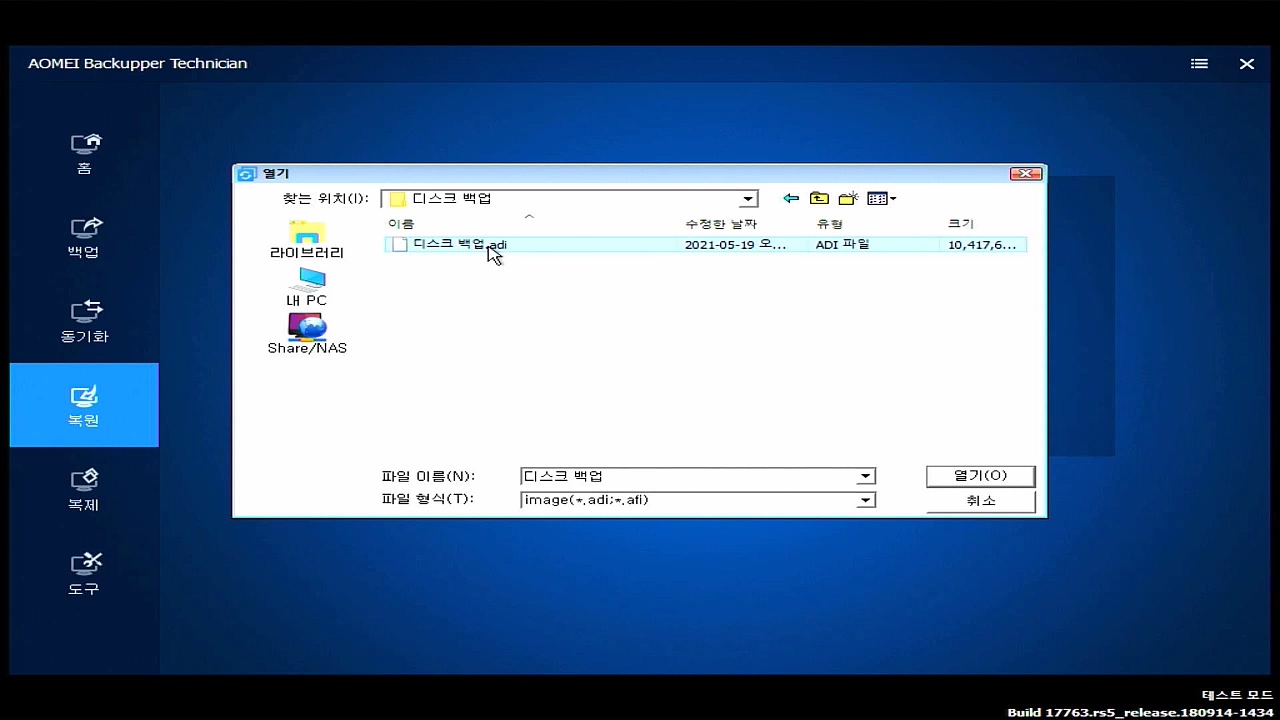Open the AOMEI Backupper menu icon
1280x720 pixels.
tap(1199, 64)
